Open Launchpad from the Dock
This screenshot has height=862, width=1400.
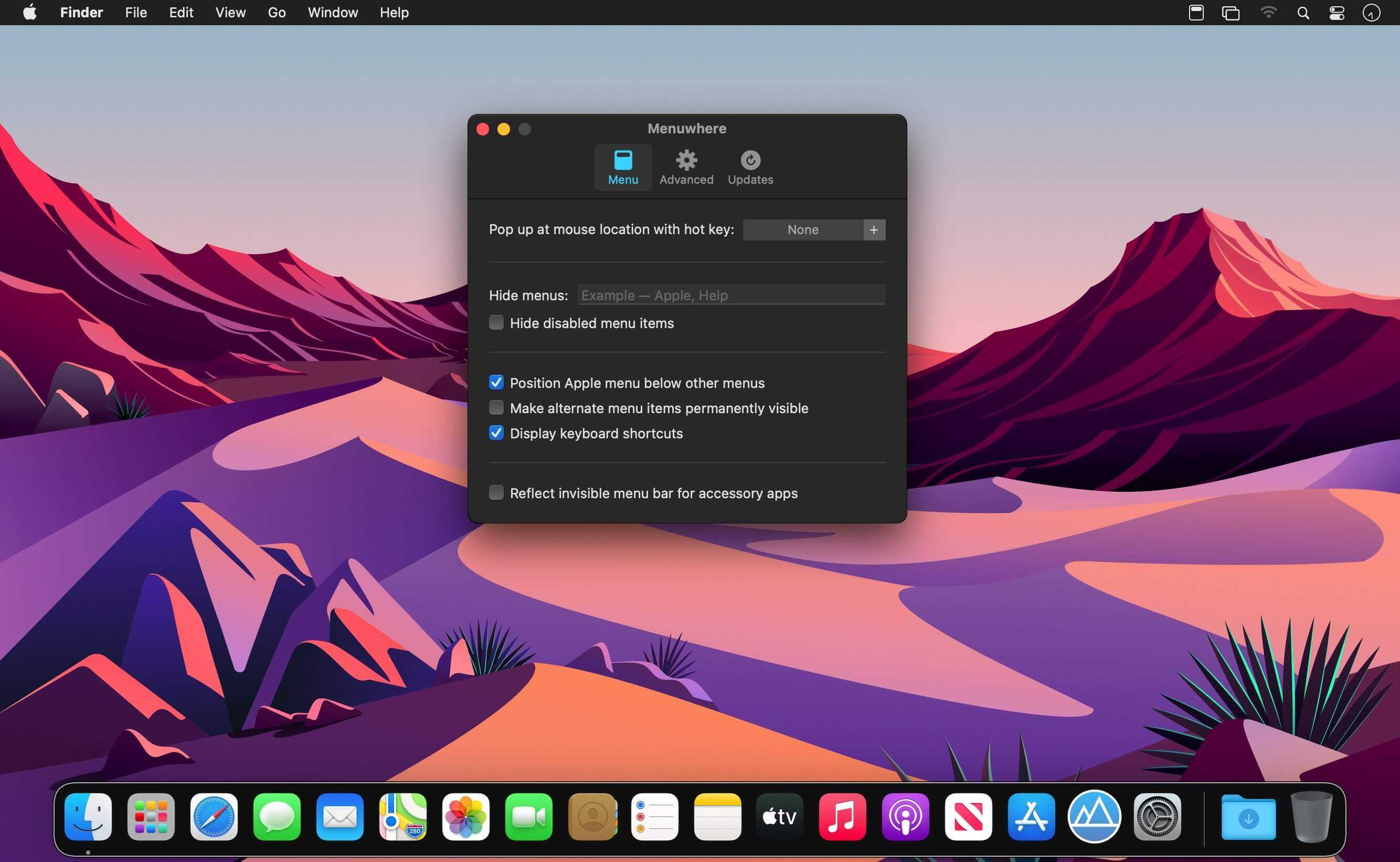tap(151, 815)
